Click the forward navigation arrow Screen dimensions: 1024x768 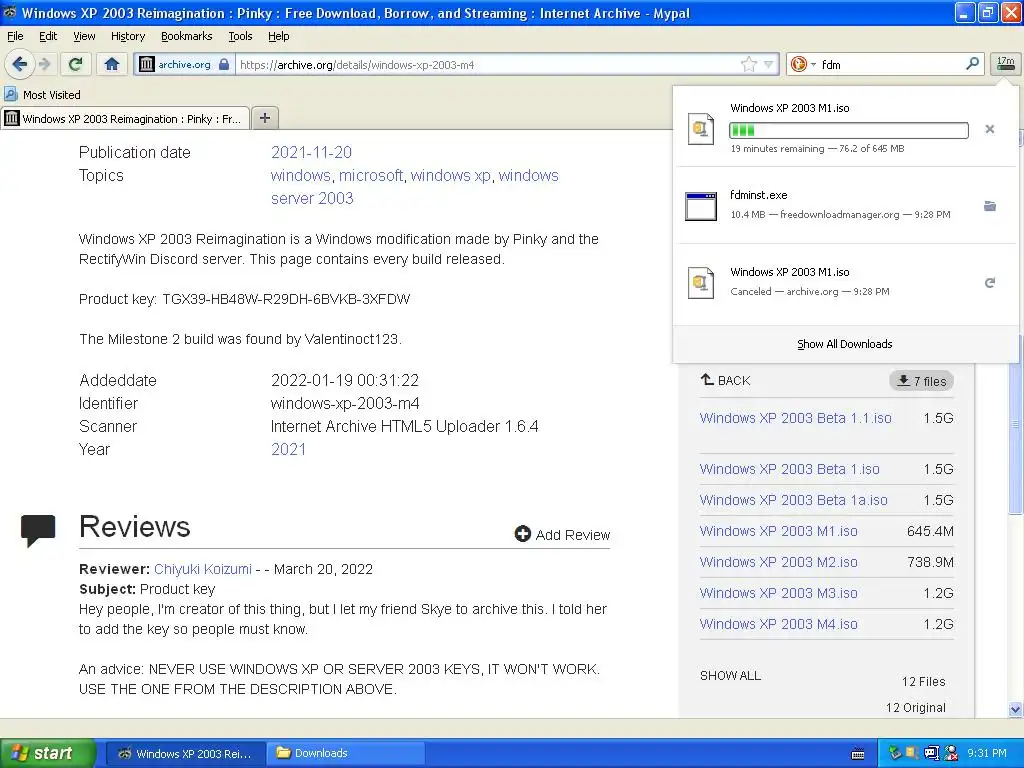[x=44, y=64]
